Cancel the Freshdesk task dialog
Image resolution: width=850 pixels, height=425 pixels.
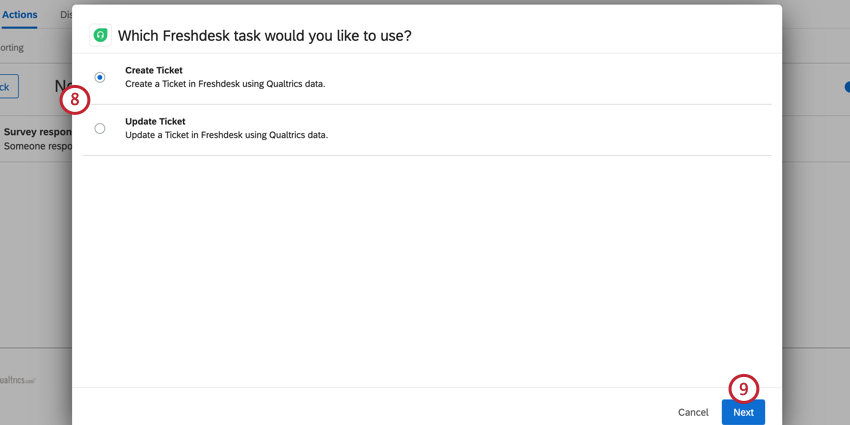coord(693,413)
